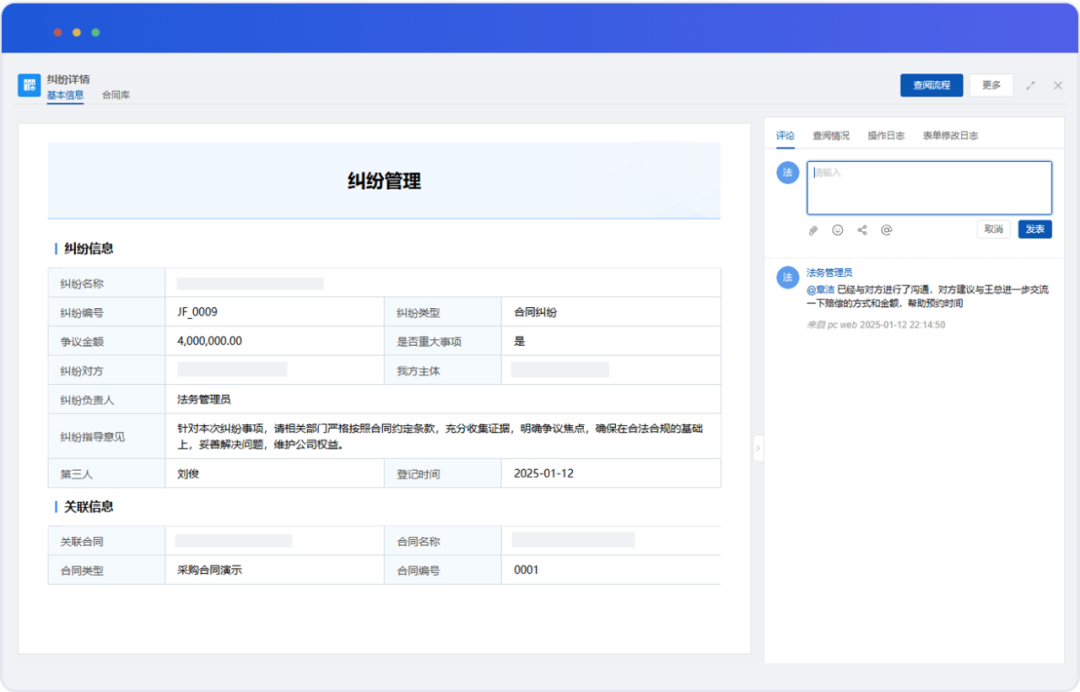Screen dimensions: 1080x692
Task: Click into the comment input box
Action: [929, 188]
